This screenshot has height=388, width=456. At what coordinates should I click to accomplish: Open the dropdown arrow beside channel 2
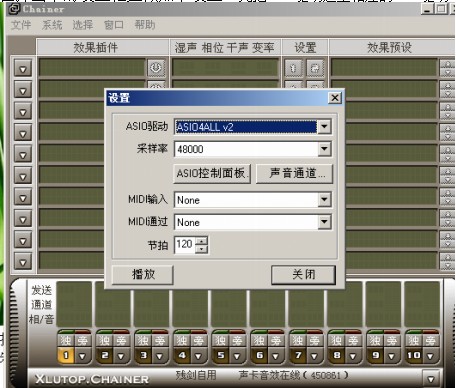pos(121,356)
